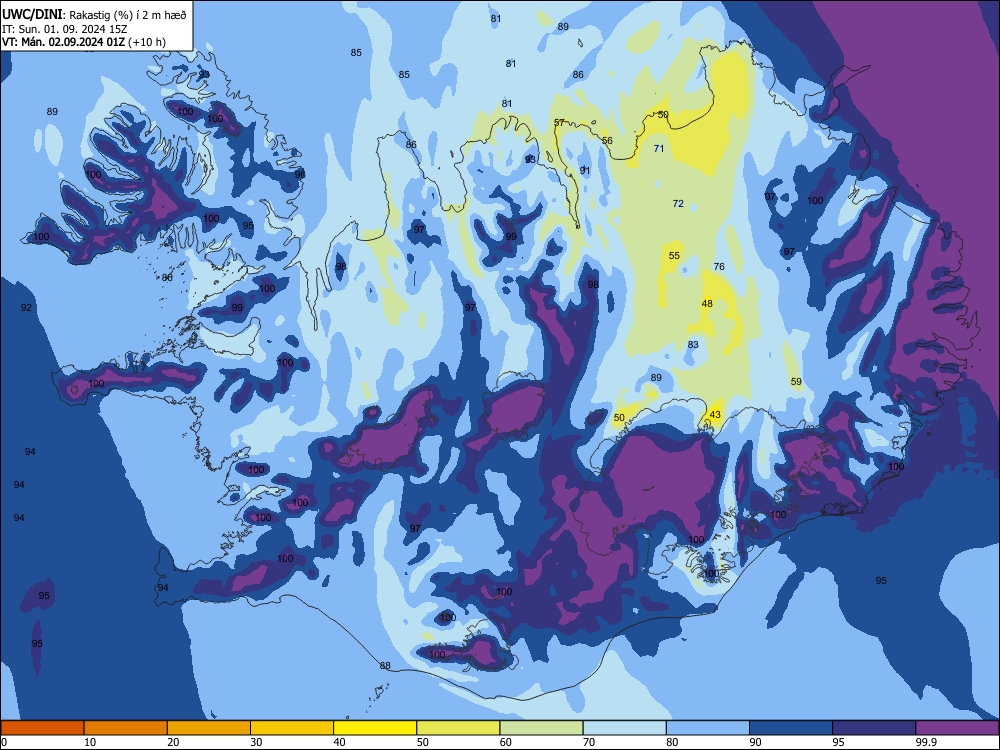Click the purple above-99.9 legend swatch
This screenshot has width=1000, height=750.
click(x=957, y=728)
